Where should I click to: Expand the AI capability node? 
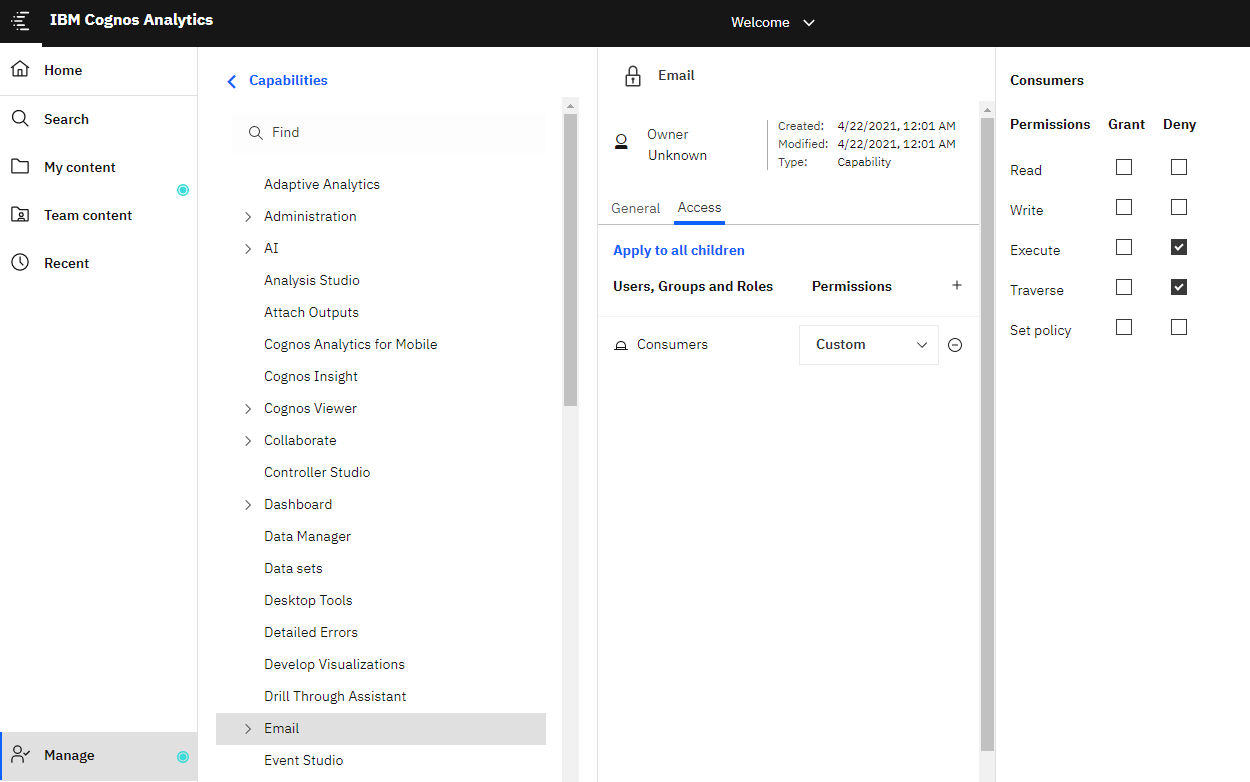(x=248, y=249)
